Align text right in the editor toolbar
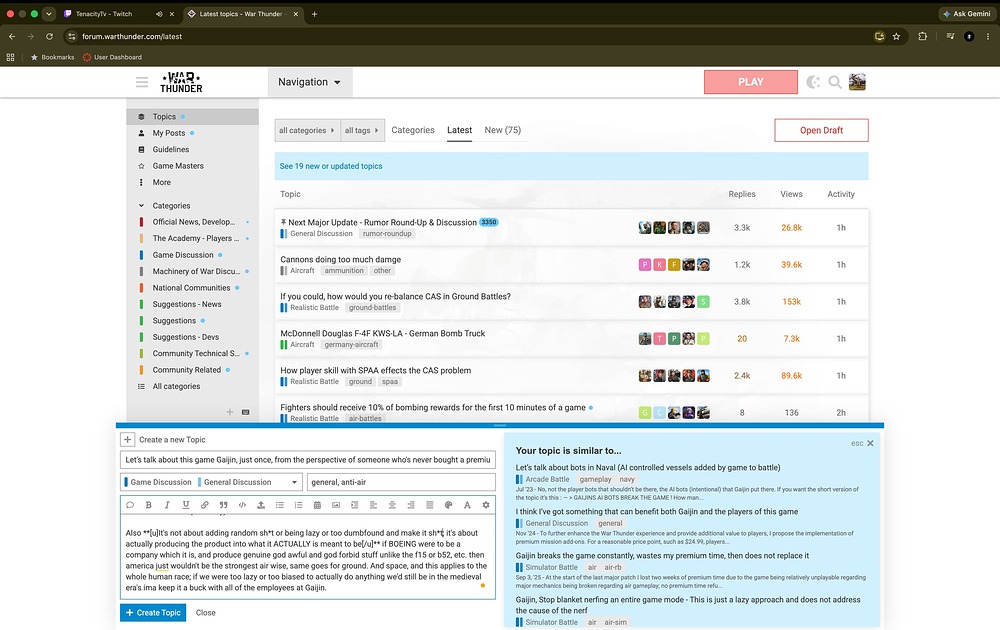 (x=411, y=504)
